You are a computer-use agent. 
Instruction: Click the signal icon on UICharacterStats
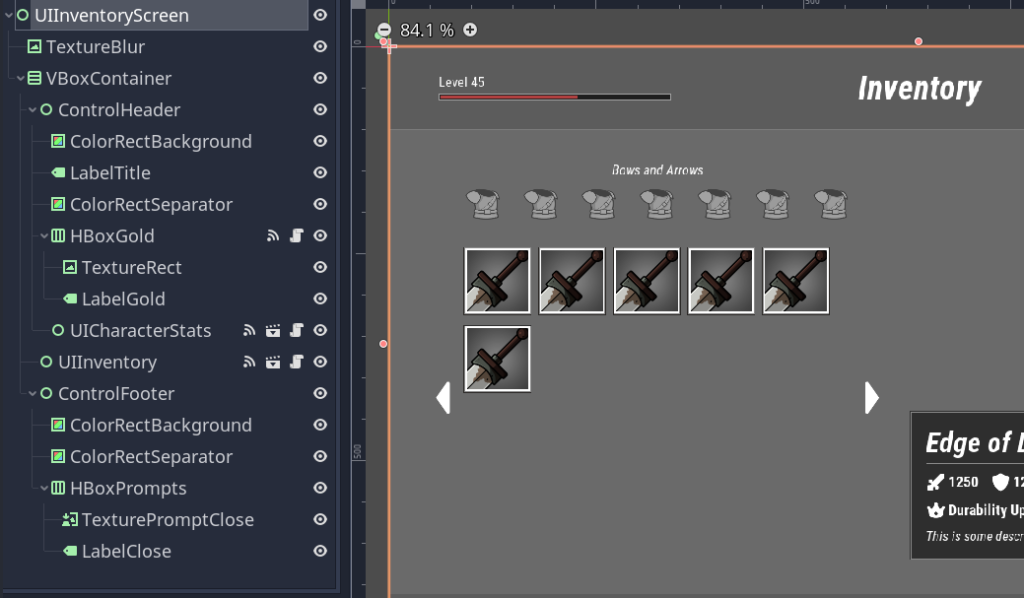[249, 330]
